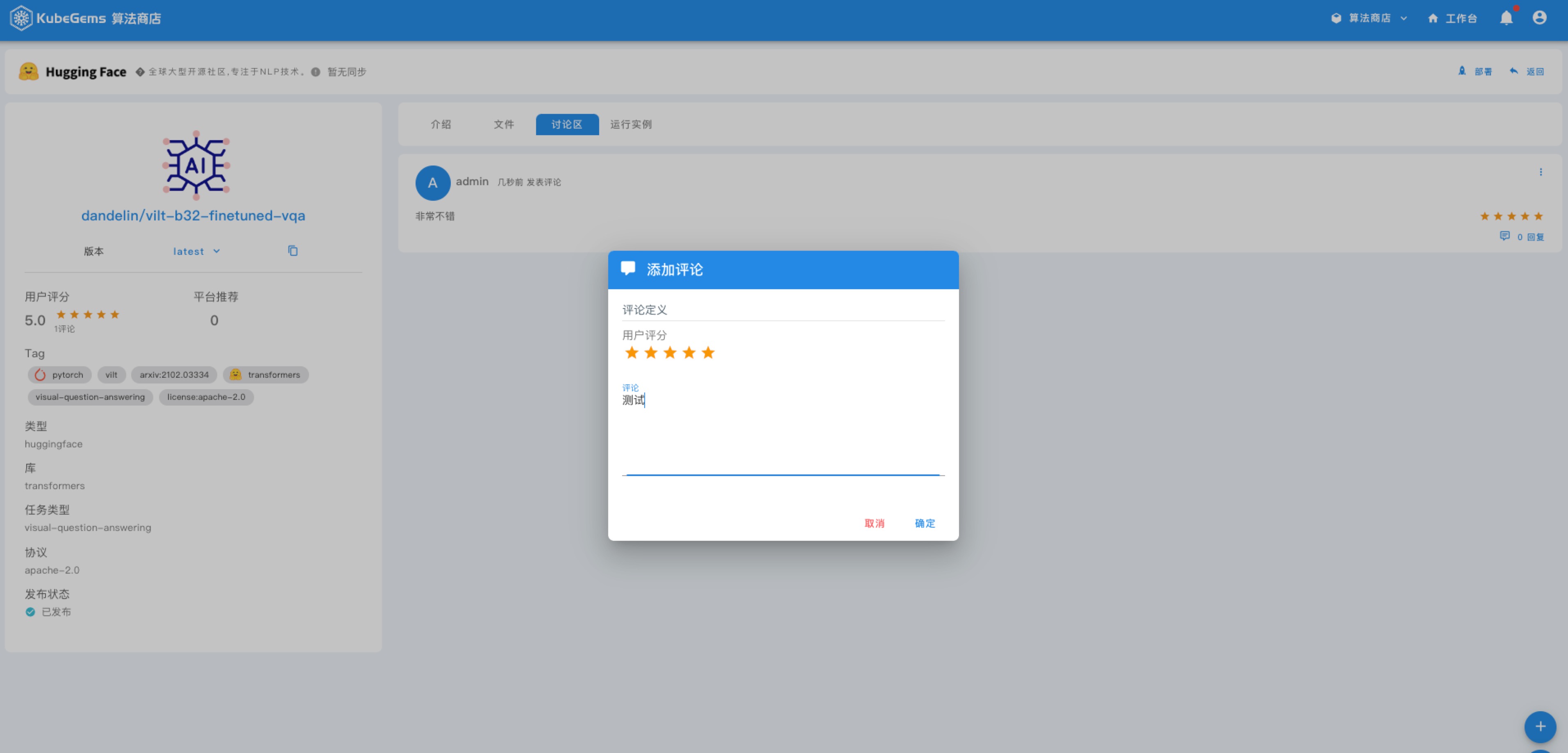Click the floating plus add button
Screen dimensions: 1568x753
pos(1540,726)
